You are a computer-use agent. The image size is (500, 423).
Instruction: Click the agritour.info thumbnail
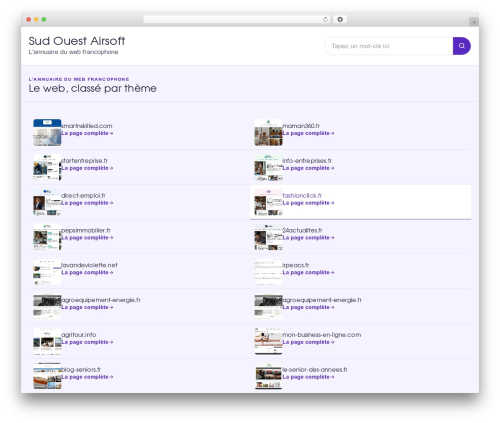tap(47, 341)
